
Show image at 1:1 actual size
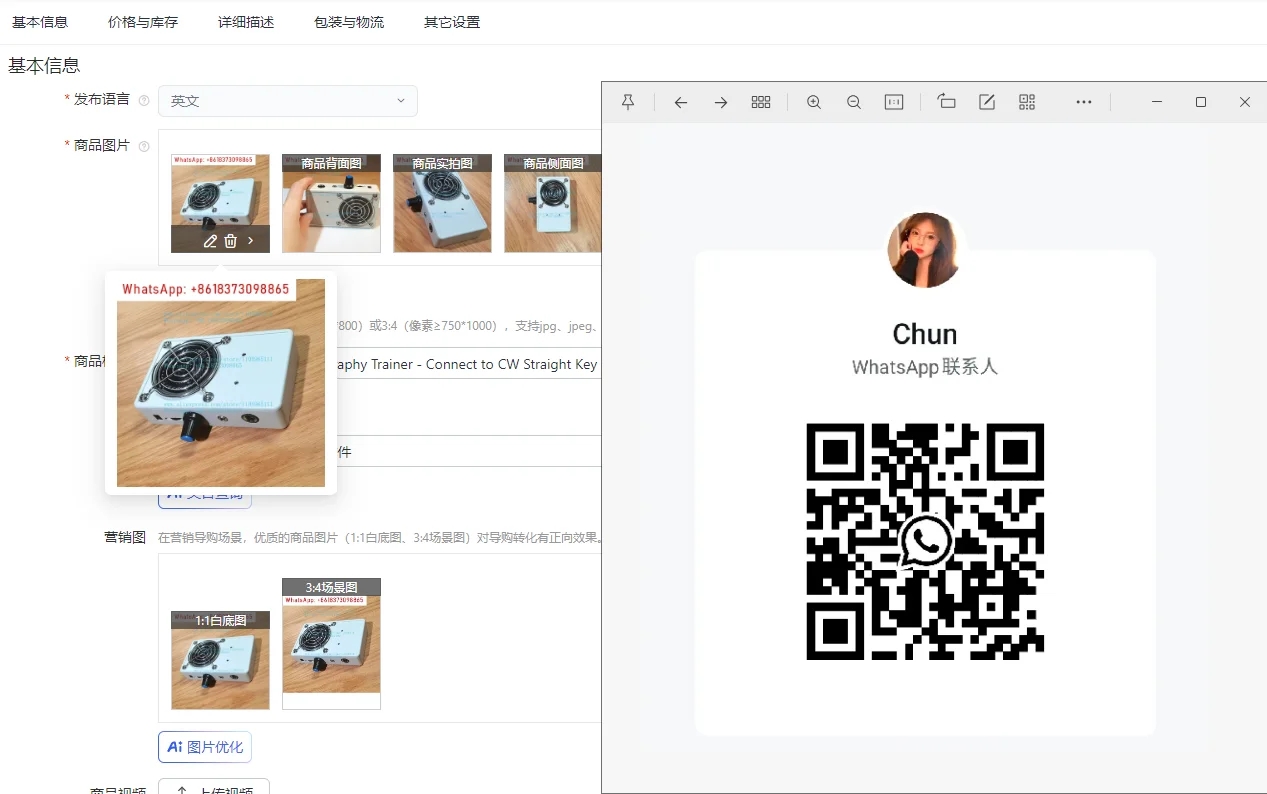[894, 102]
